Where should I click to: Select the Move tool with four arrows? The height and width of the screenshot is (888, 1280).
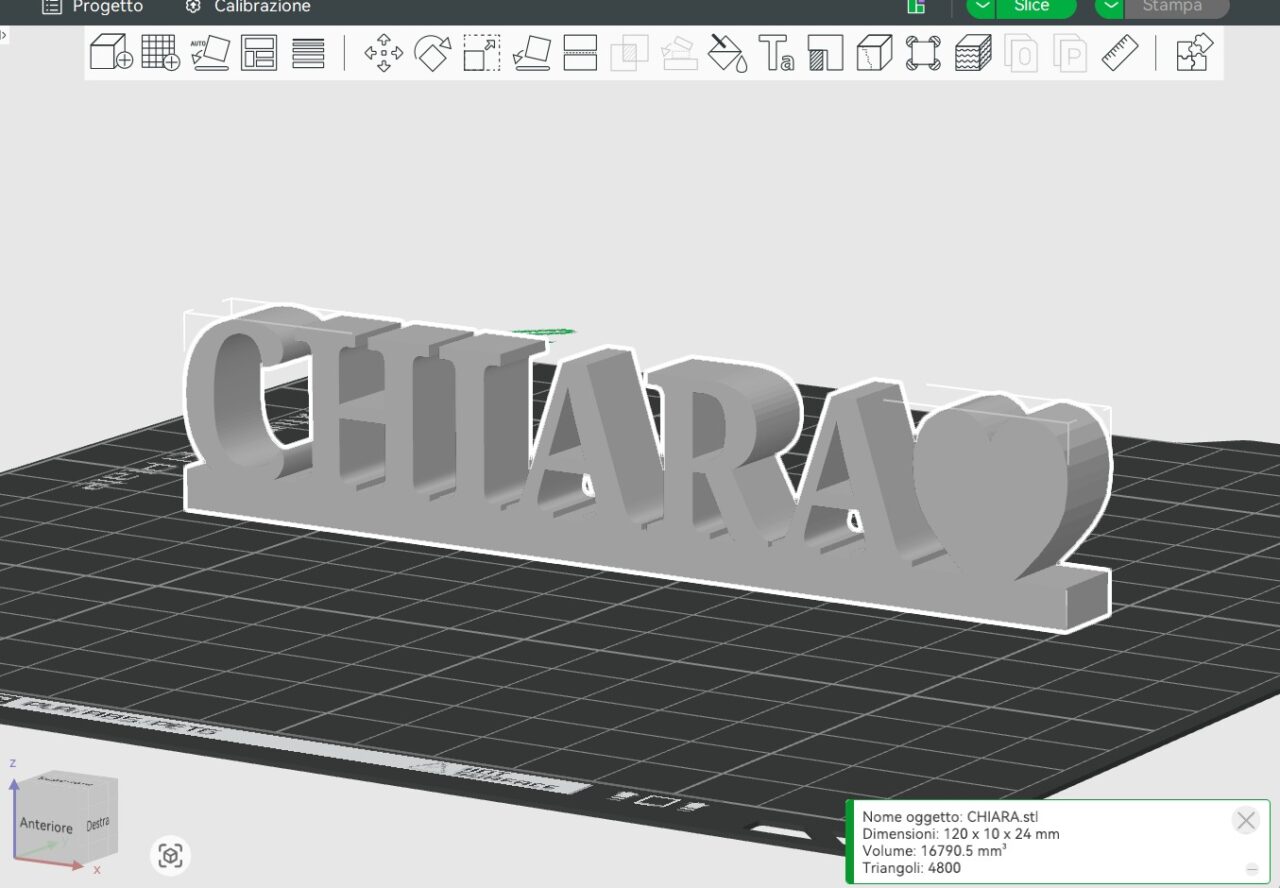[383, 52]
